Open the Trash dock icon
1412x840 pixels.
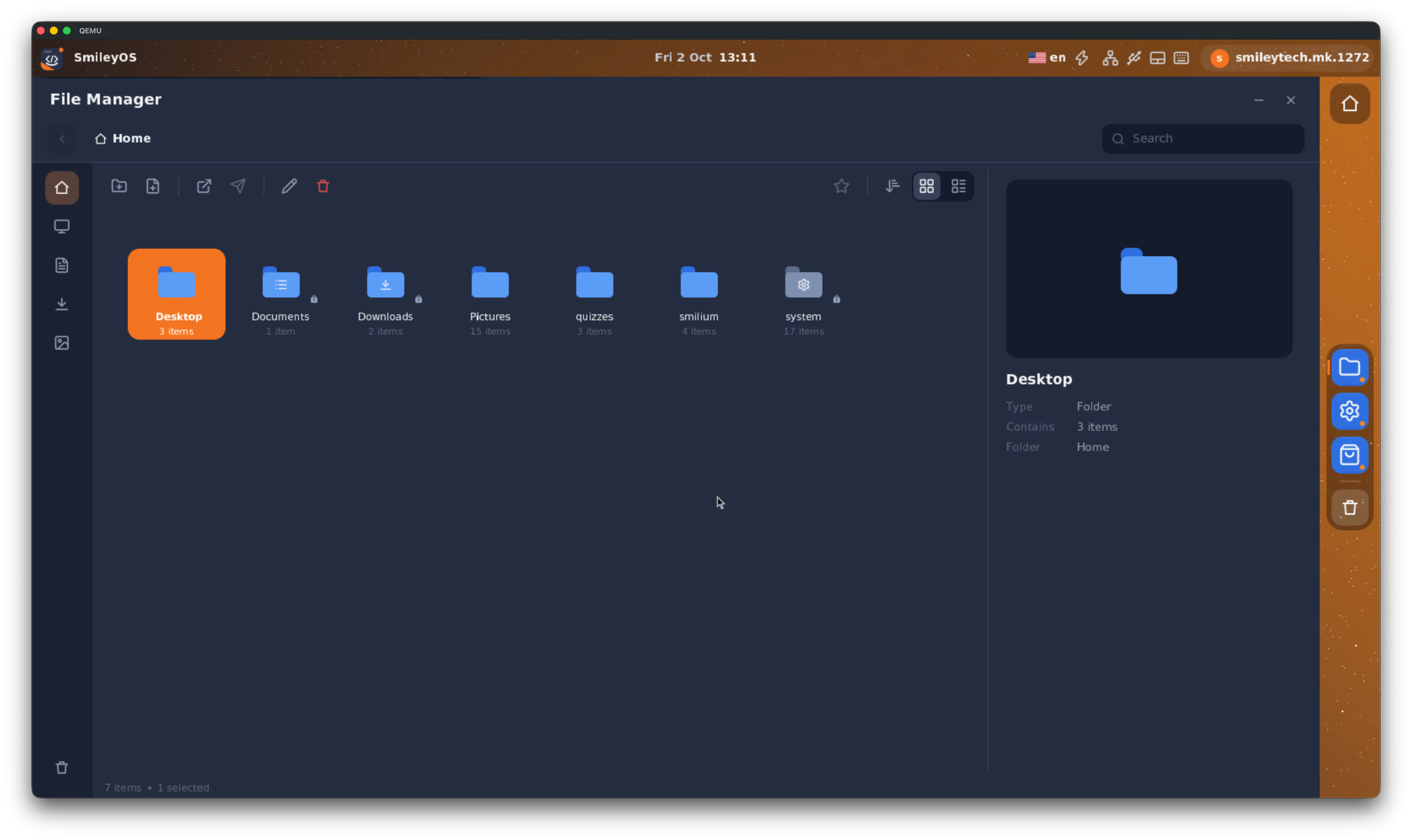[x=1350, y=507]
